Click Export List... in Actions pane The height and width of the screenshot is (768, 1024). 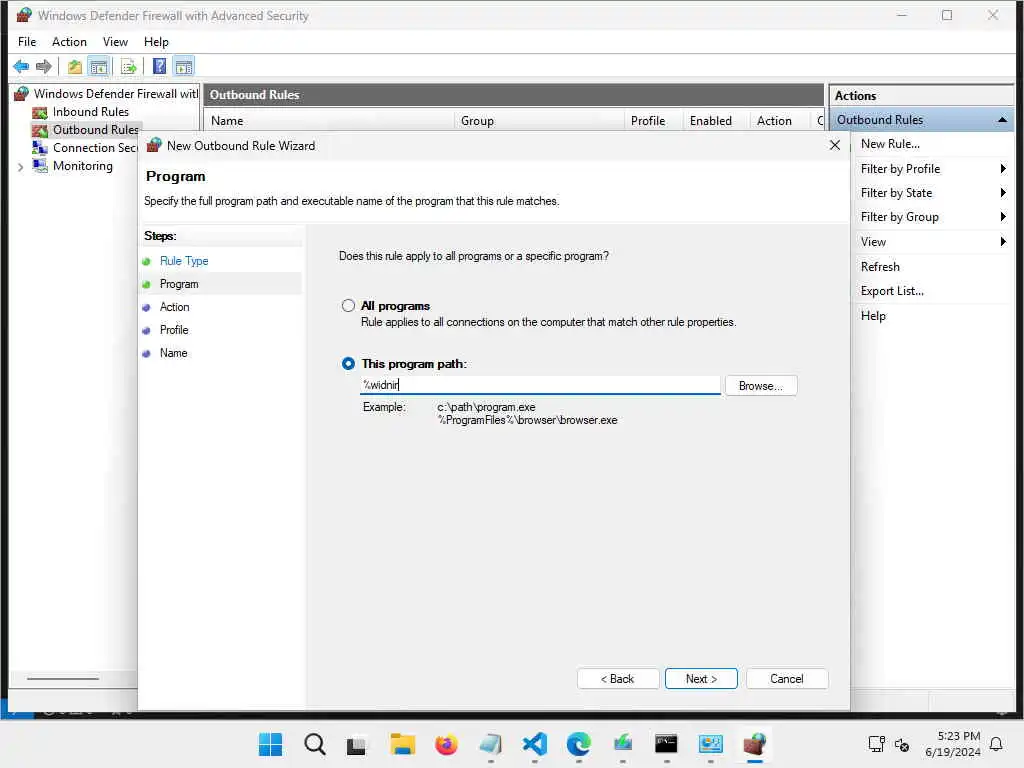891,291
